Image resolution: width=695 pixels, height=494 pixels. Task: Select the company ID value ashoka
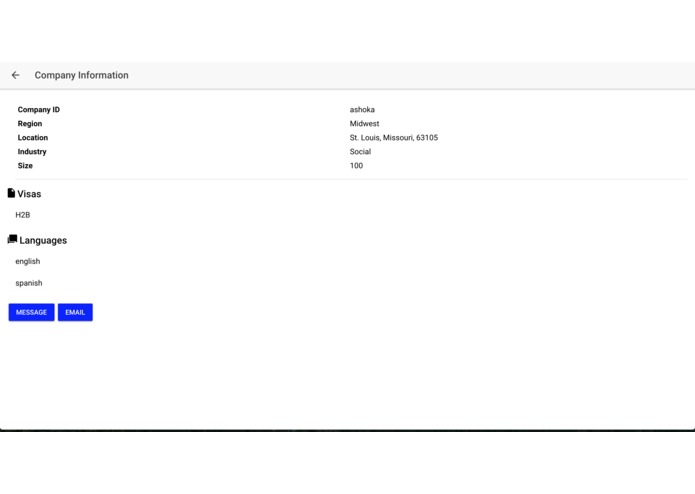(x=362, y=109)
